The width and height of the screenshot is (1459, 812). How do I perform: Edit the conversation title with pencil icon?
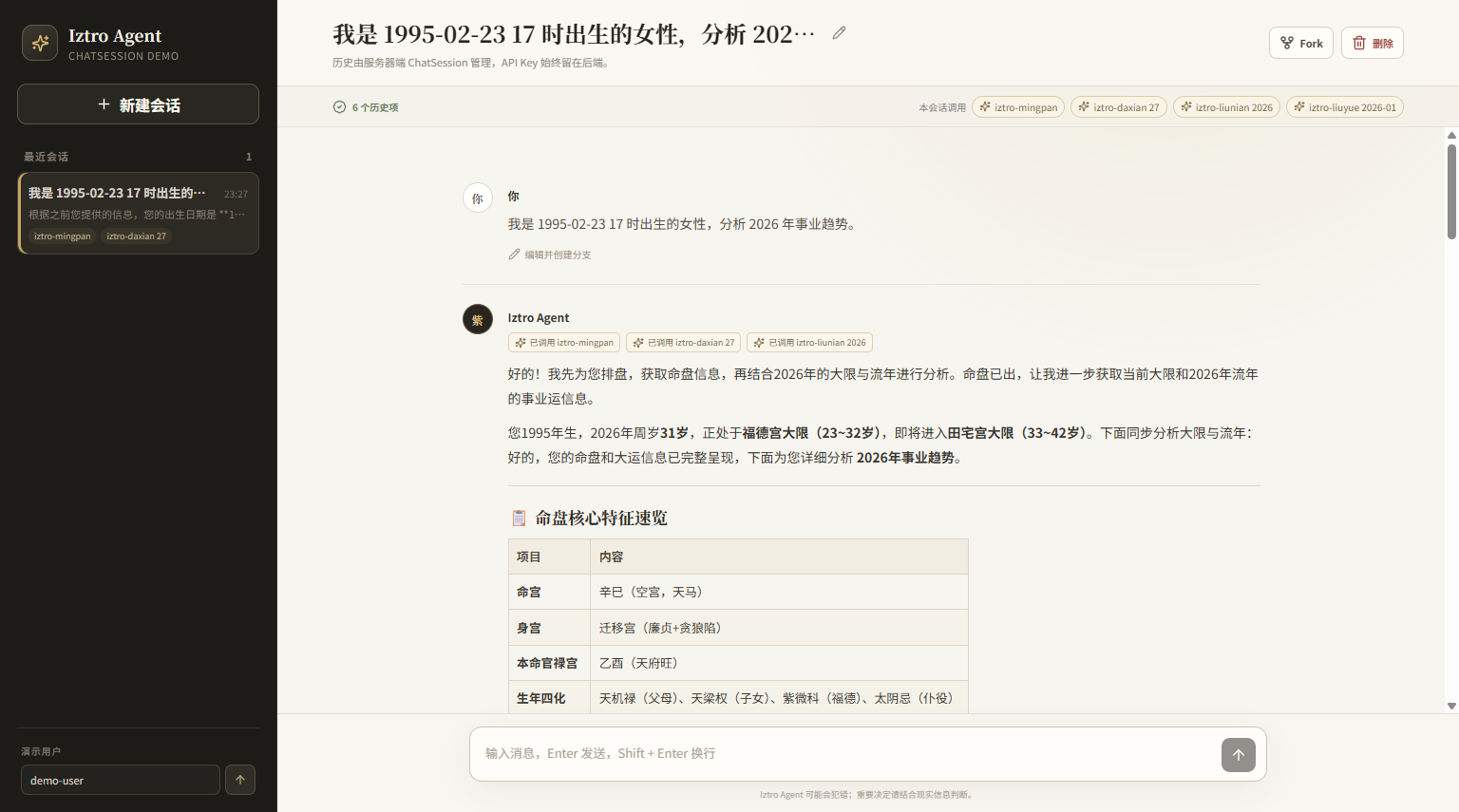(839, 33)
